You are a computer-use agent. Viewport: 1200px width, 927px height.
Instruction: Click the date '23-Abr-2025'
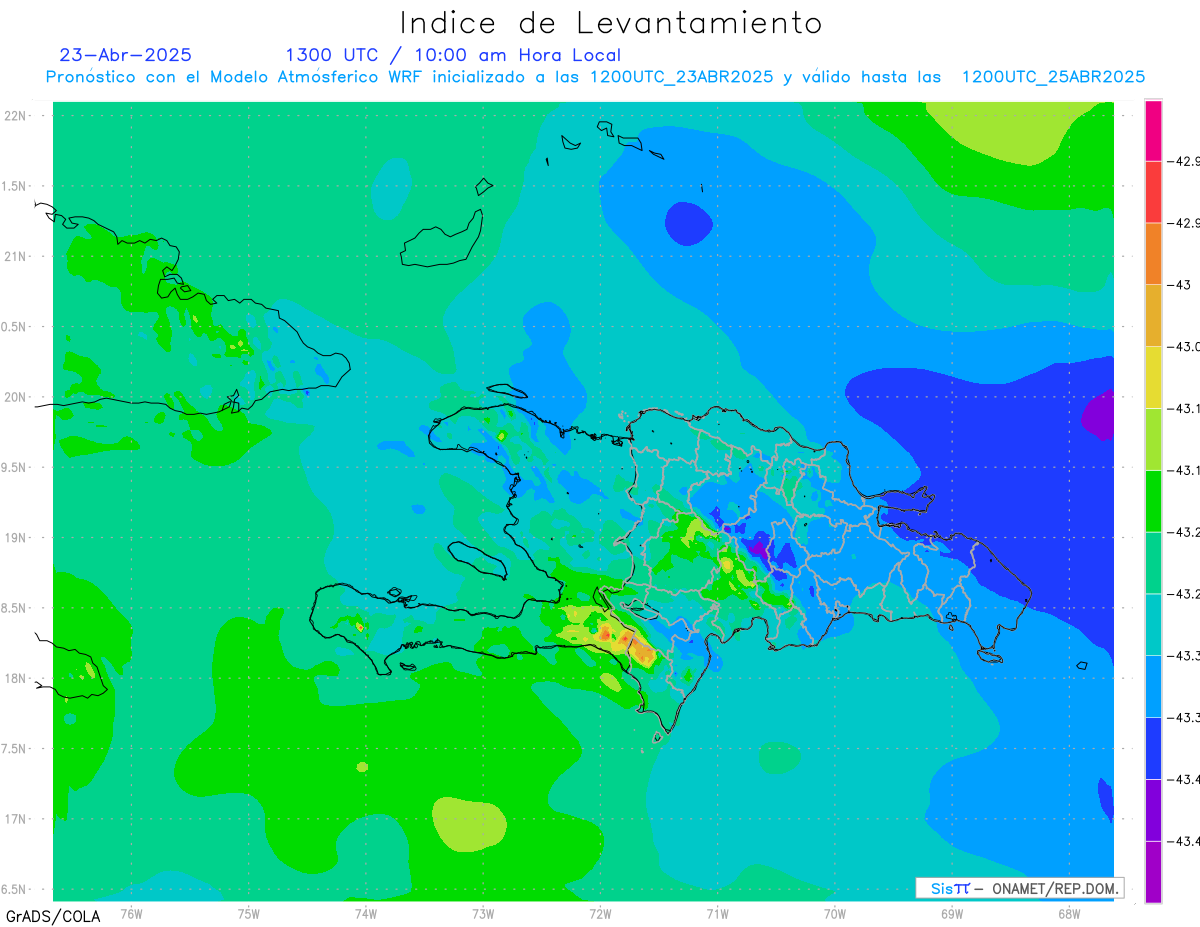pos(126,55)
